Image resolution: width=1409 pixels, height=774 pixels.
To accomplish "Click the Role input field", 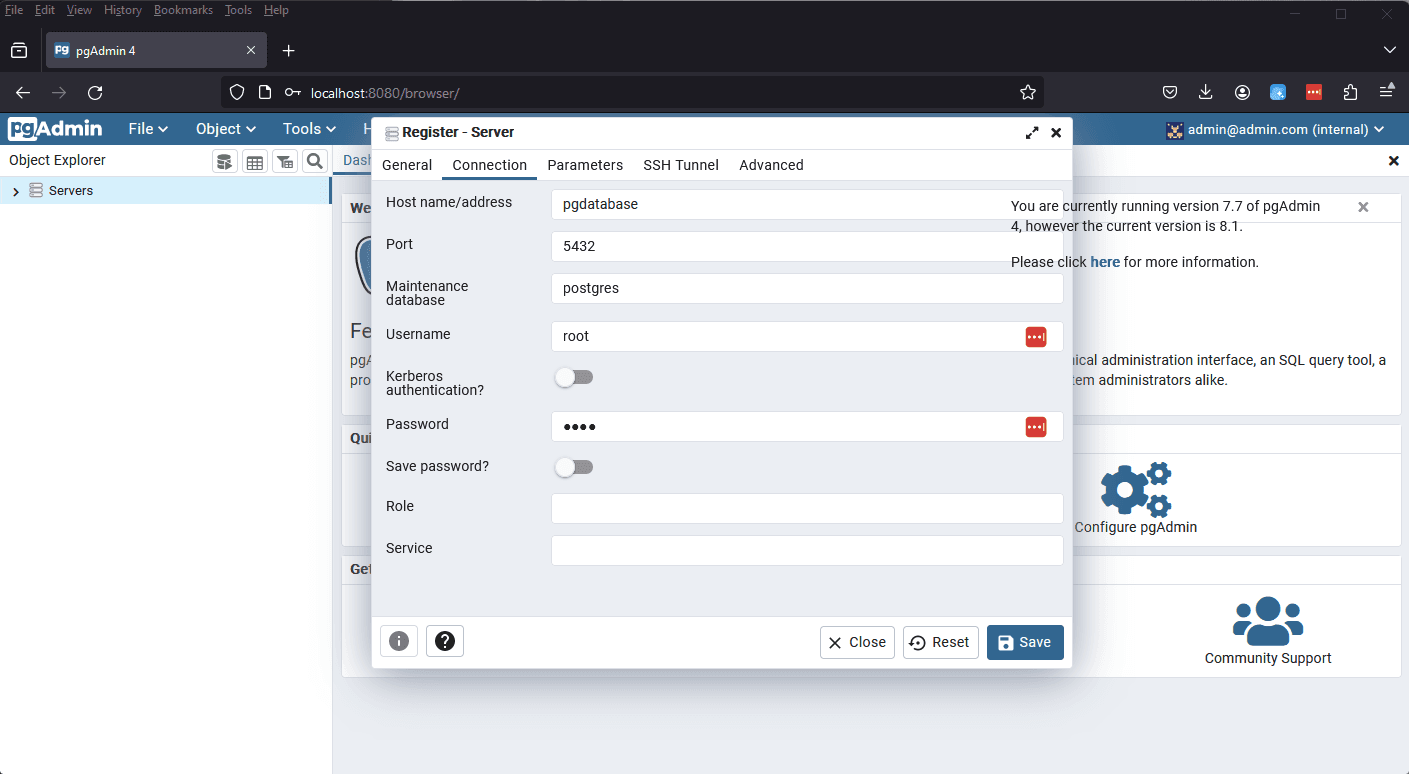I will (x=807, y=508).
